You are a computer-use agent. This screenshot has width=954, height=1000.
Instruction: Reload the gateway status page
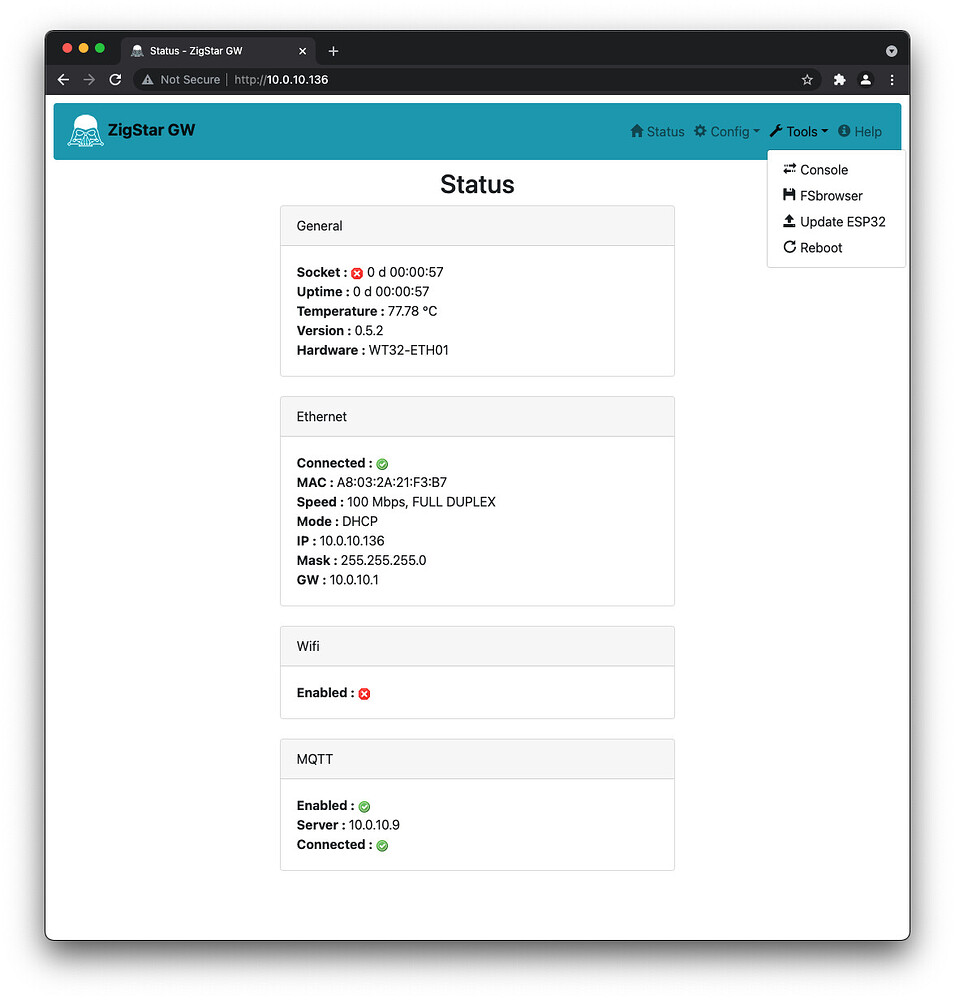115,79
